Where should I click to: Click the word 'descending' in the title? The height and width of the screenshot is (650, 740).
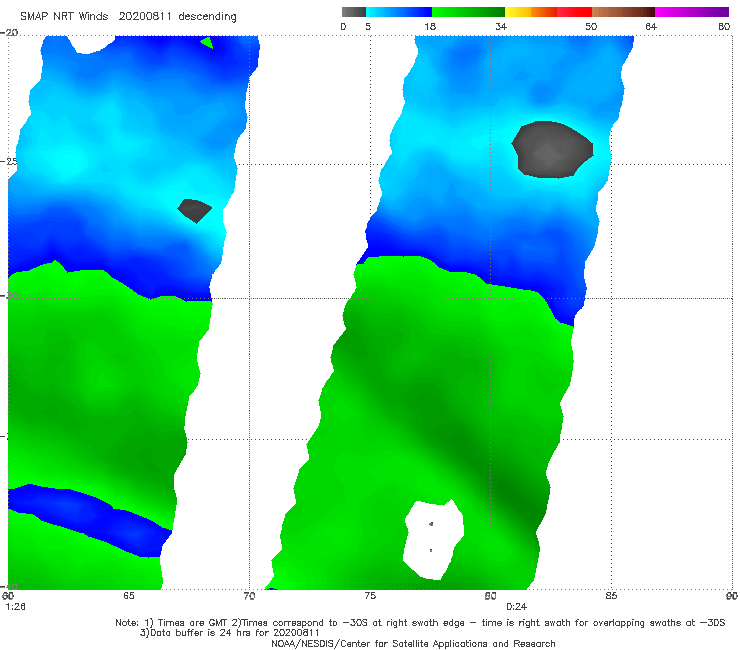click(207, 17)
